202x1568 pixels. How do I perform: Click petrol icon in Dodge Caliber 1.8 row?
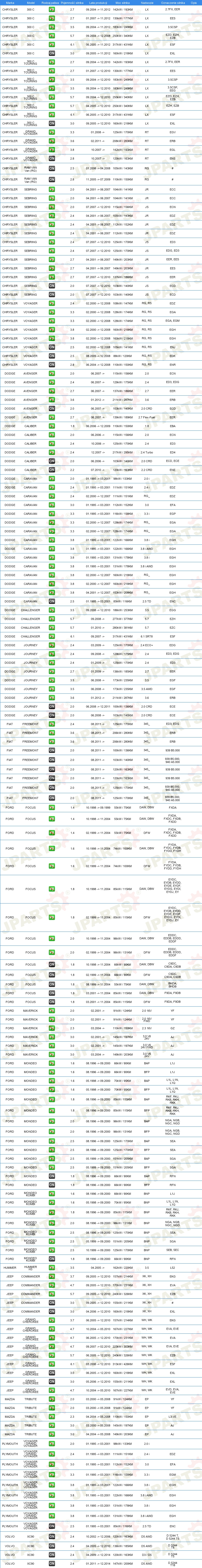[x=52, y=426]
